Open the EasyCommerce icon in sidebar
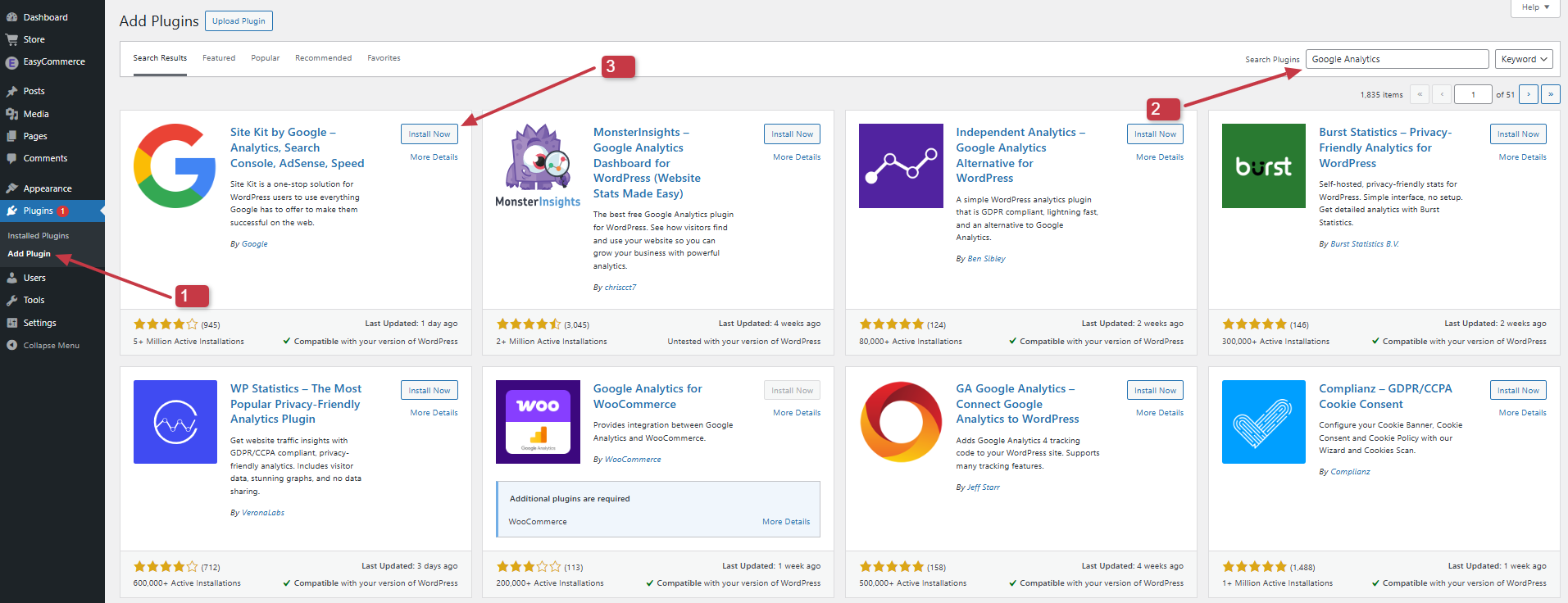The height and width of the screenshot is (603, 1568). point(11,62)
